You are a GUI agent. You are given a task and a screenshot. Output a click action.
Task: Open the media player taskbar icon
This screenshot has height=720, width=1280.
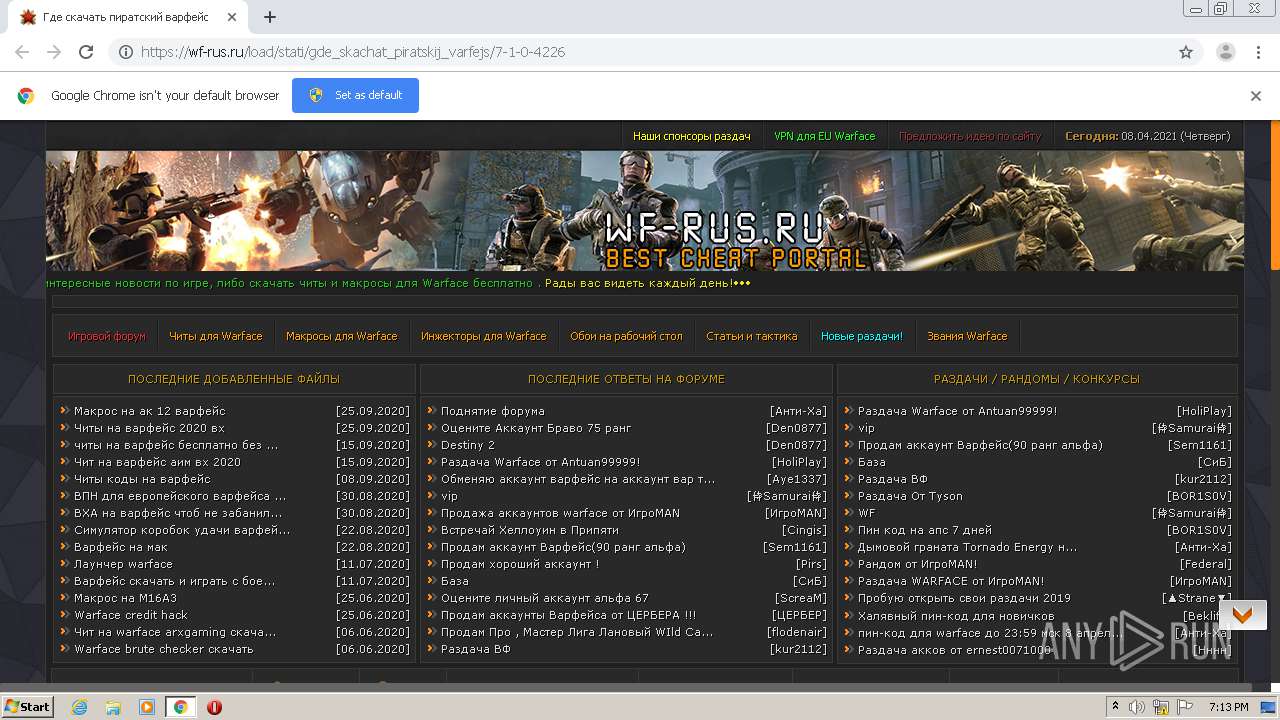(x=146, y=707)
